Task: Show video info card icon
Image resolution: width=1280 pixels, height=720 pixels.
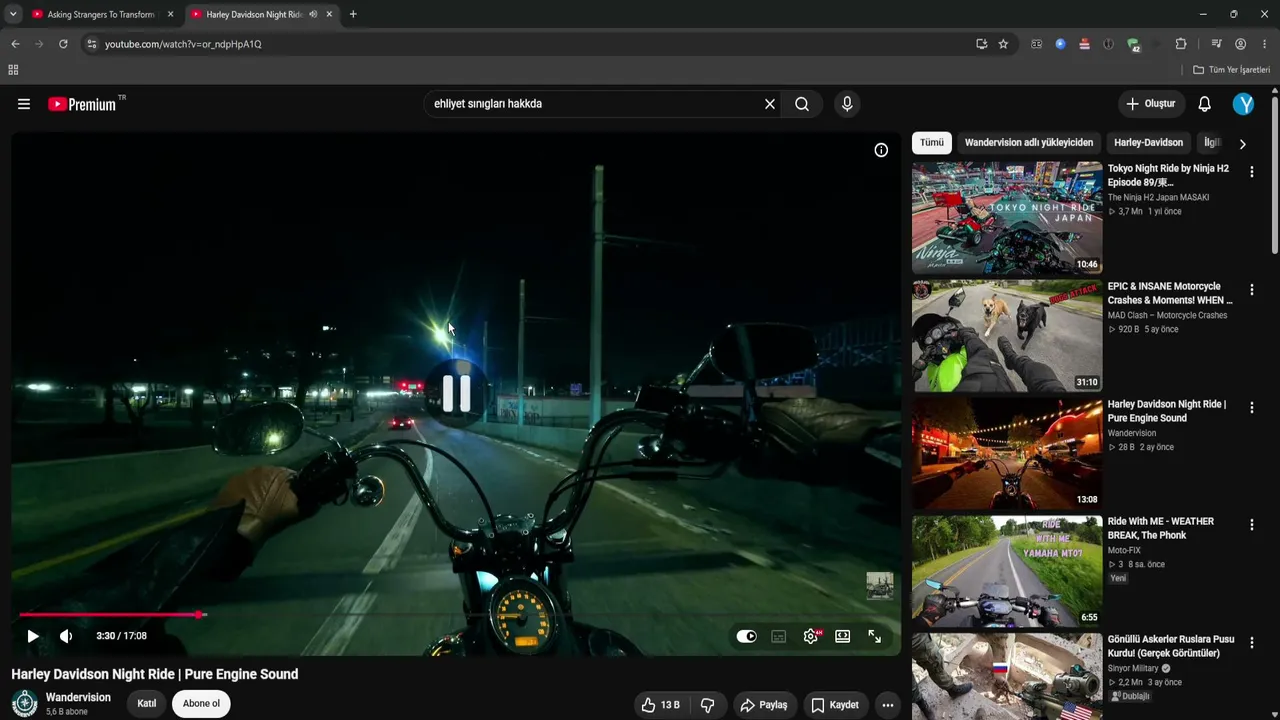Action: (x=881, y=150)
